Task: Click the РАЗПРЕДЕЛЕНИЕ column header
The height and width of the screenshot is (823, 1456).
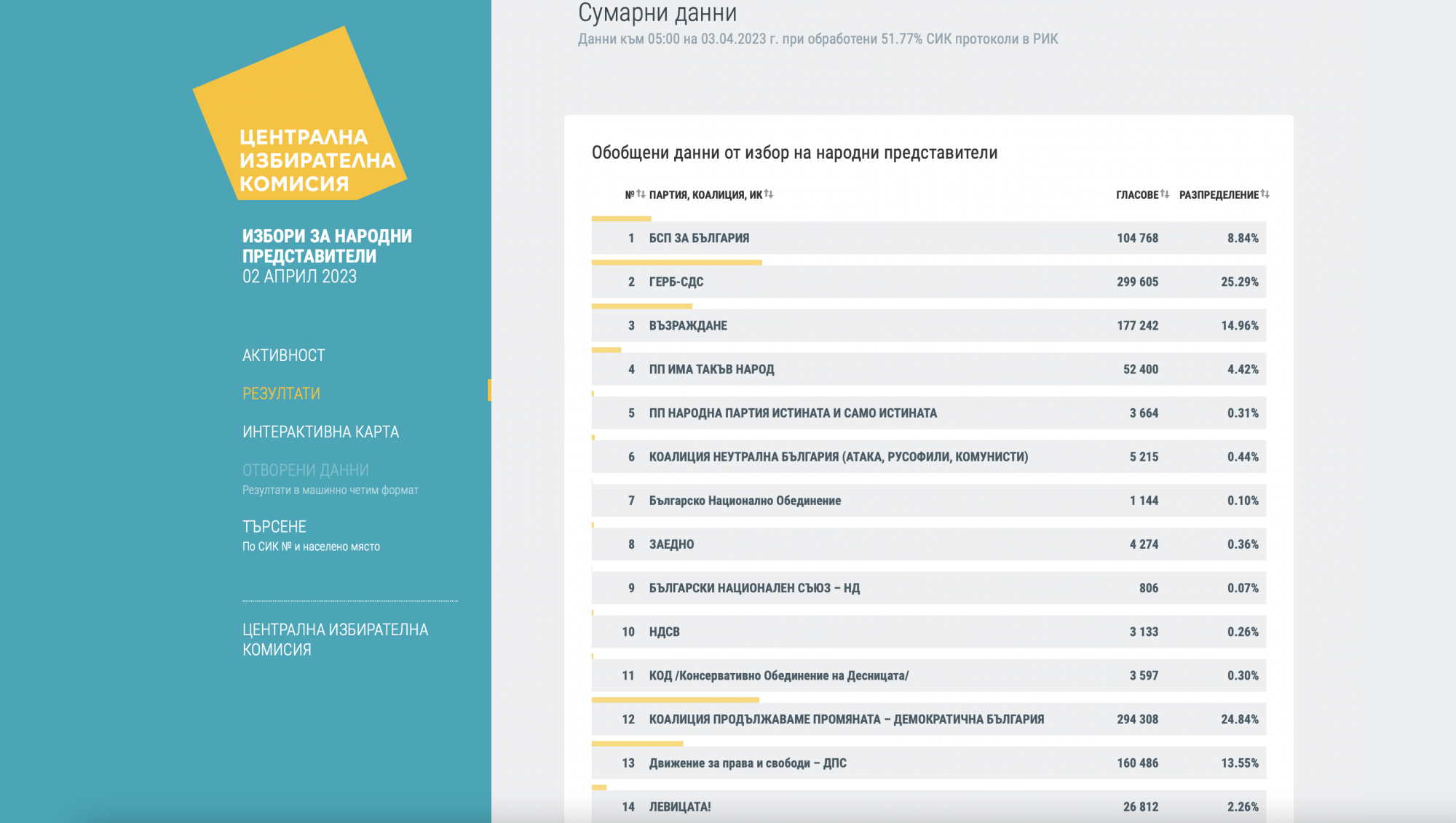Action: pos(1219,194)
